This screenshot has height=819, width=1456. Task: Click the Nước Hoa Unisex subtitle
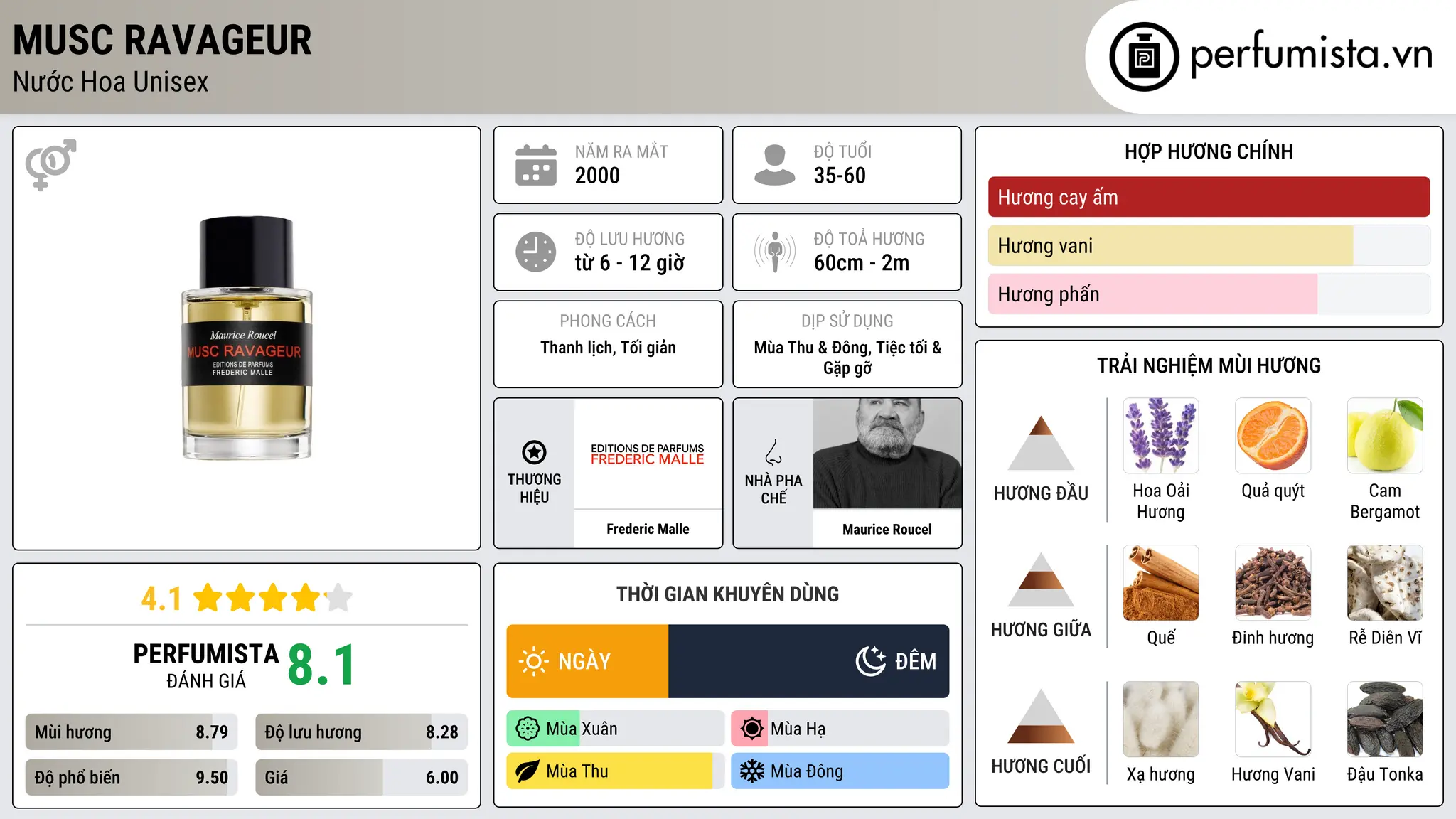click(111, 82)
